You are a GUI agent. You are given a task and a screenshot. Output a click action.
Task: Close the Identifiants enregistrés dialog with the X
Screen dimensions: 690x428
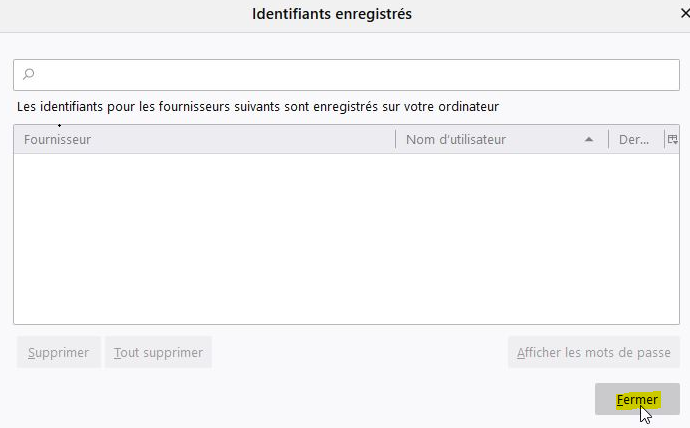pyautogui.click(x=685, y=14)
